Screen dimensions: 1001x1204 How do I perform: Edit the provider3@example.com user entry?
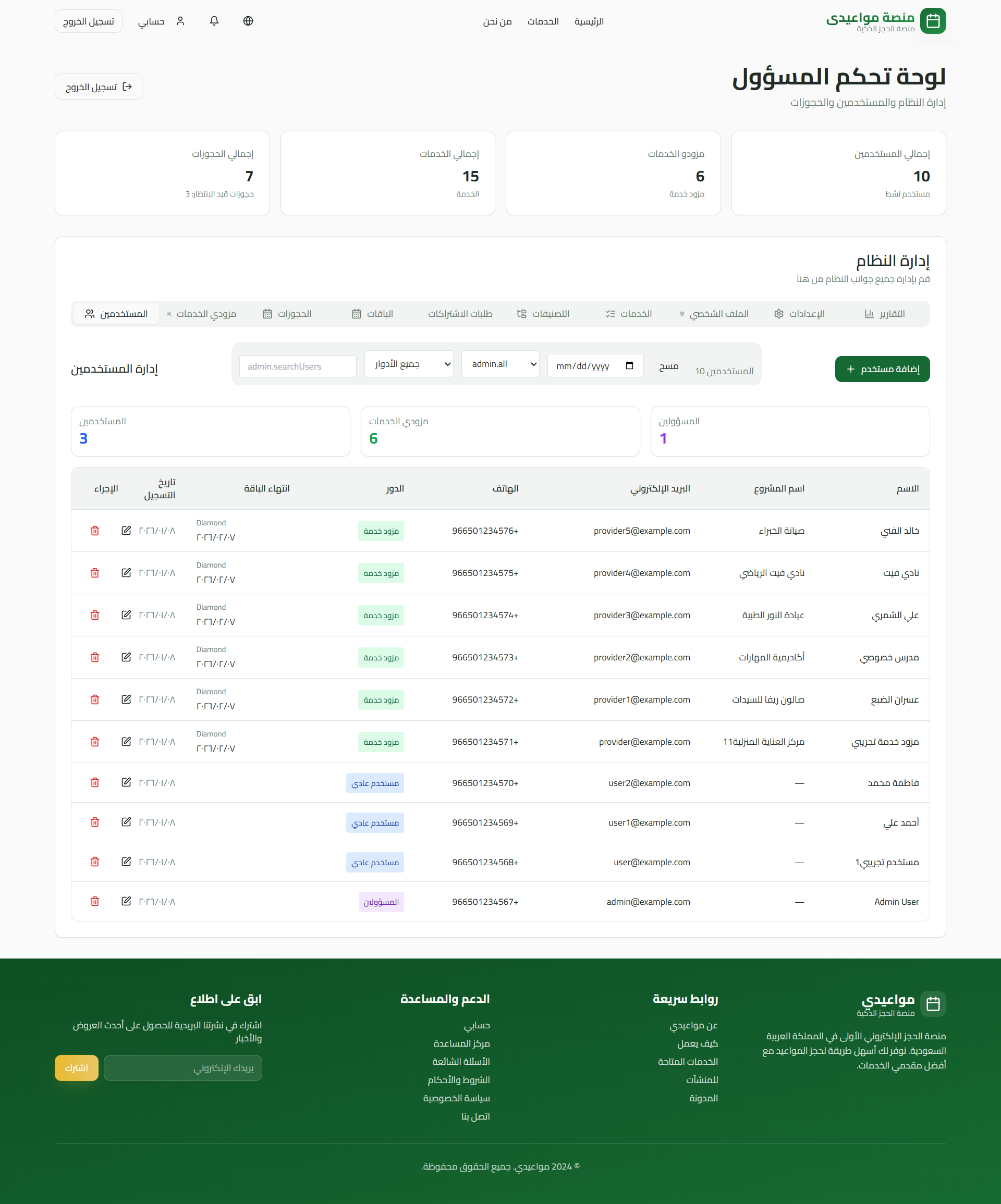pyautogui.click(x=126, y=615)
